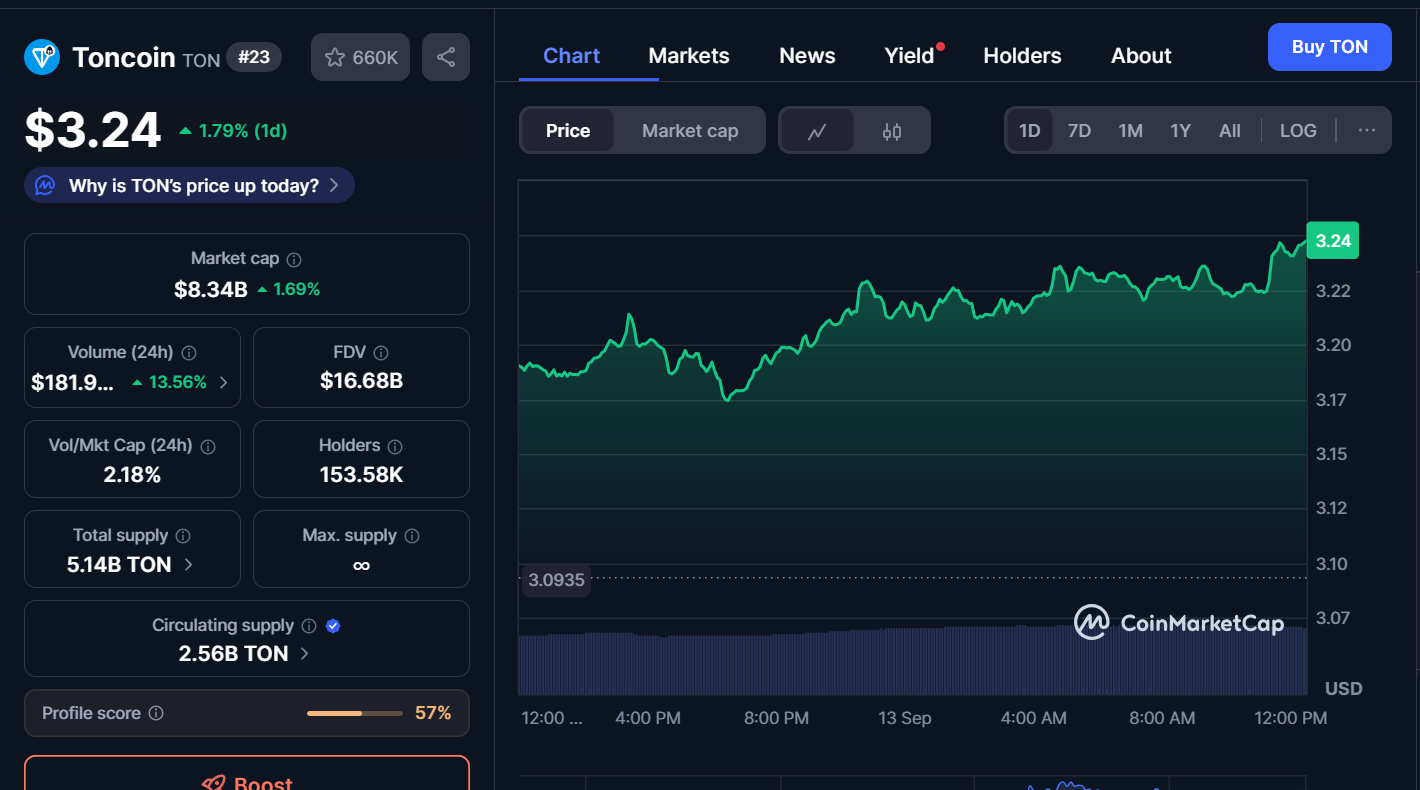Click the rocket icon on Boost button
Screen dimensions: 1420x790
[212, 783]
